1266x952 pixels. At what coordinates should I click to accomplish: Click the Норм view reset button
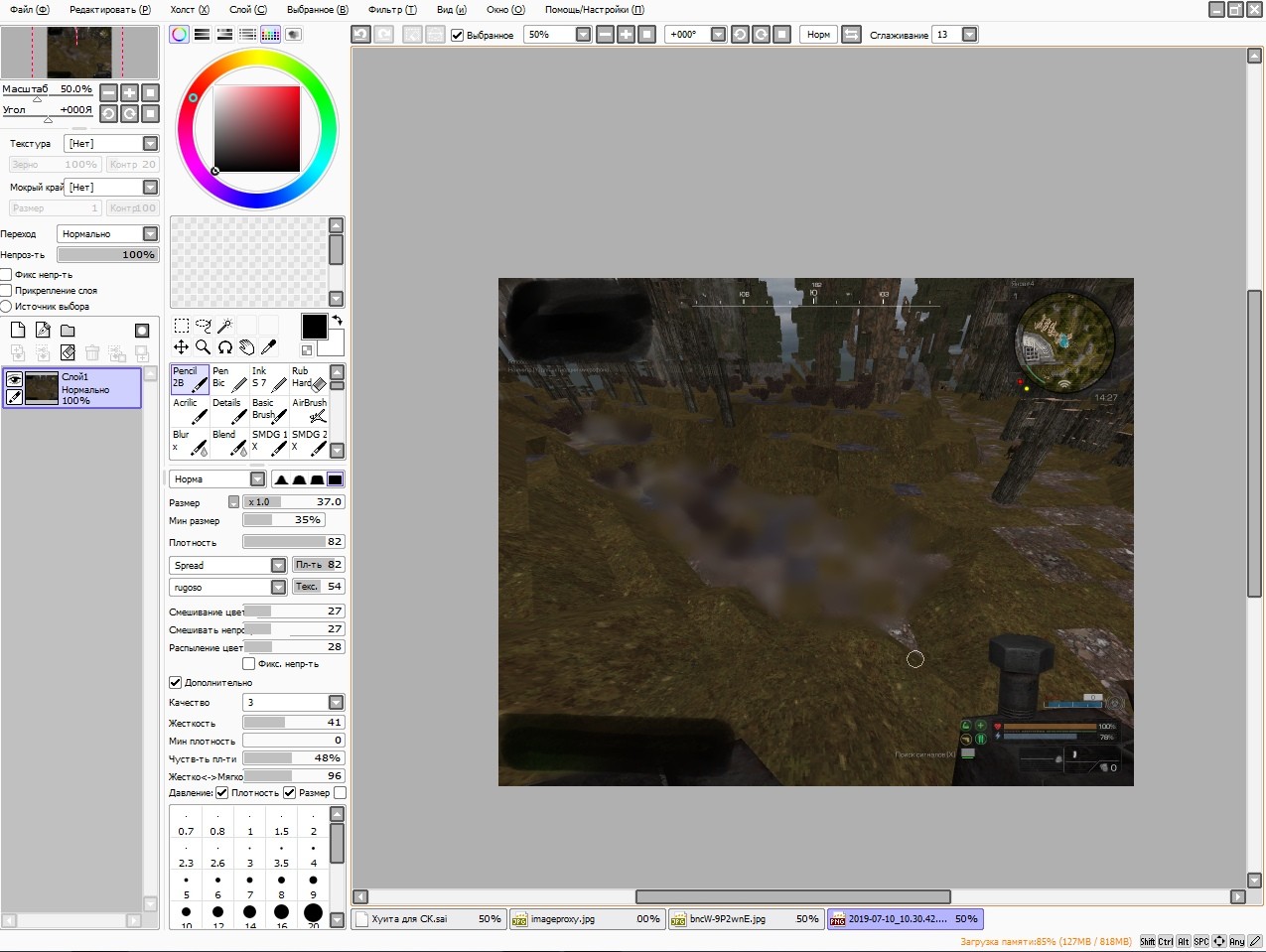click(x=818, y=35)
